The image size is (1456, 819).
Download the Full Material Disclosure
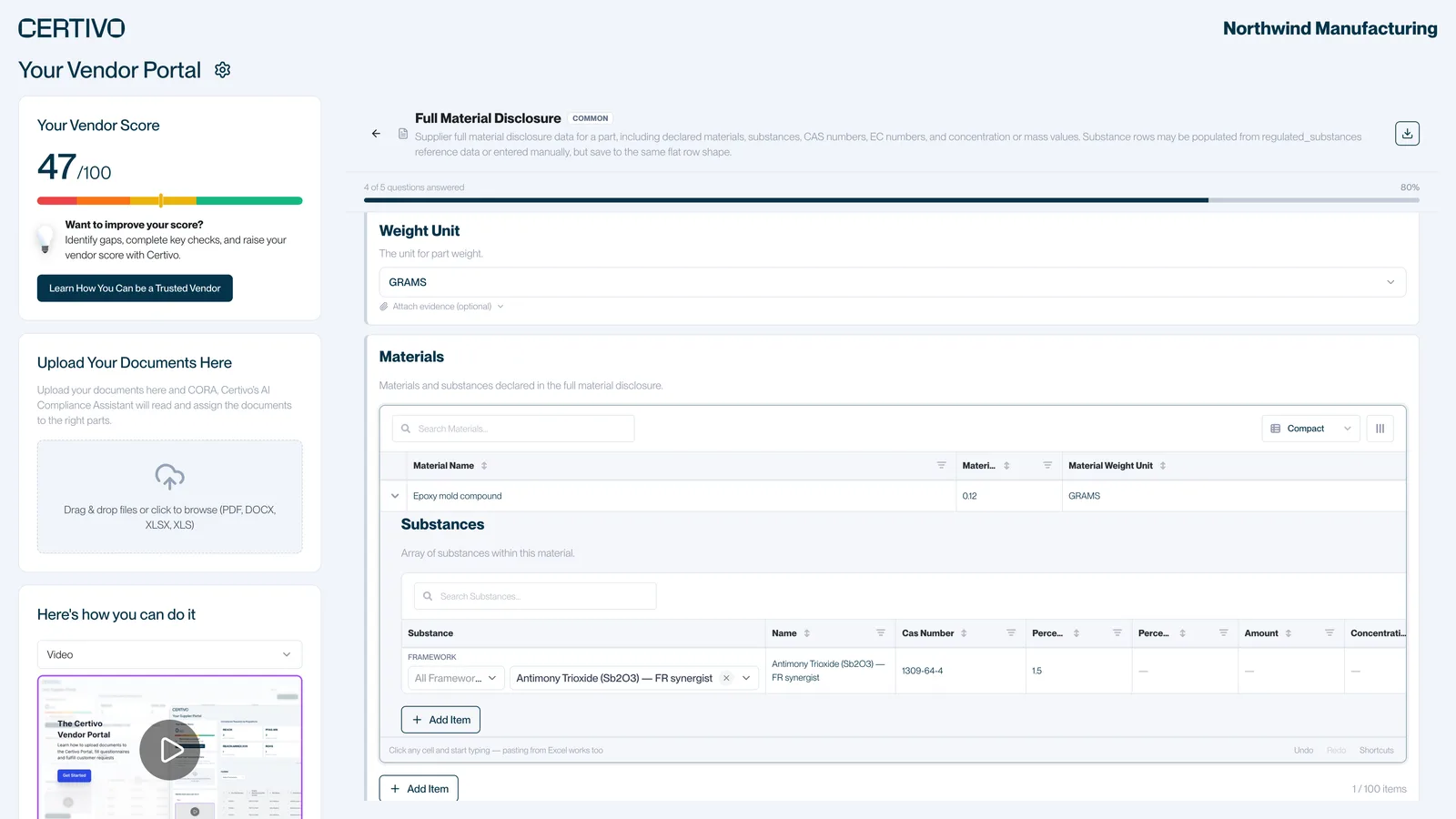click(1407, 134)
